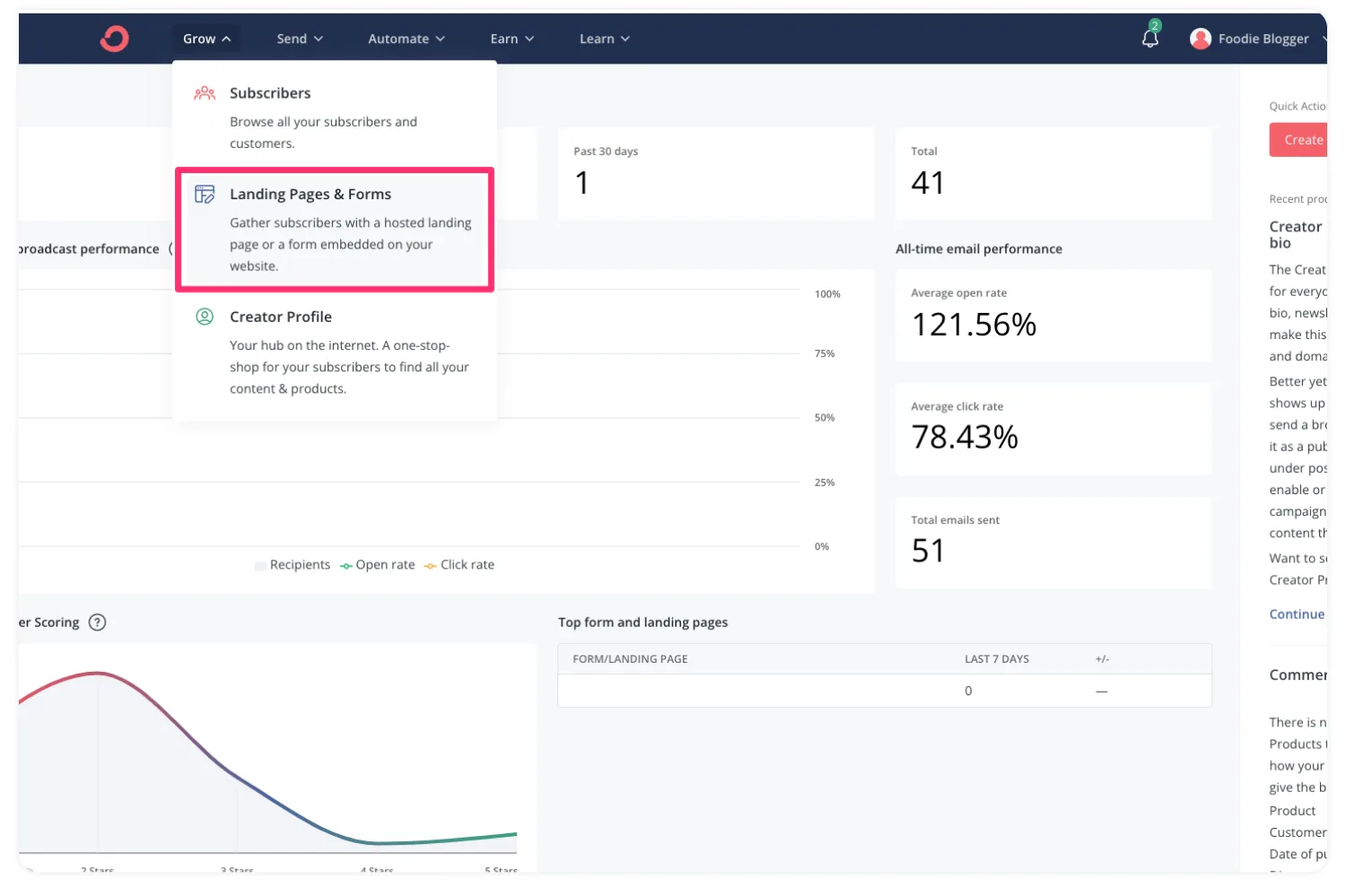Viewport: 1346px width, 896px height.
Task: Open the Learn dropdown menu
Action: (604, 39)
